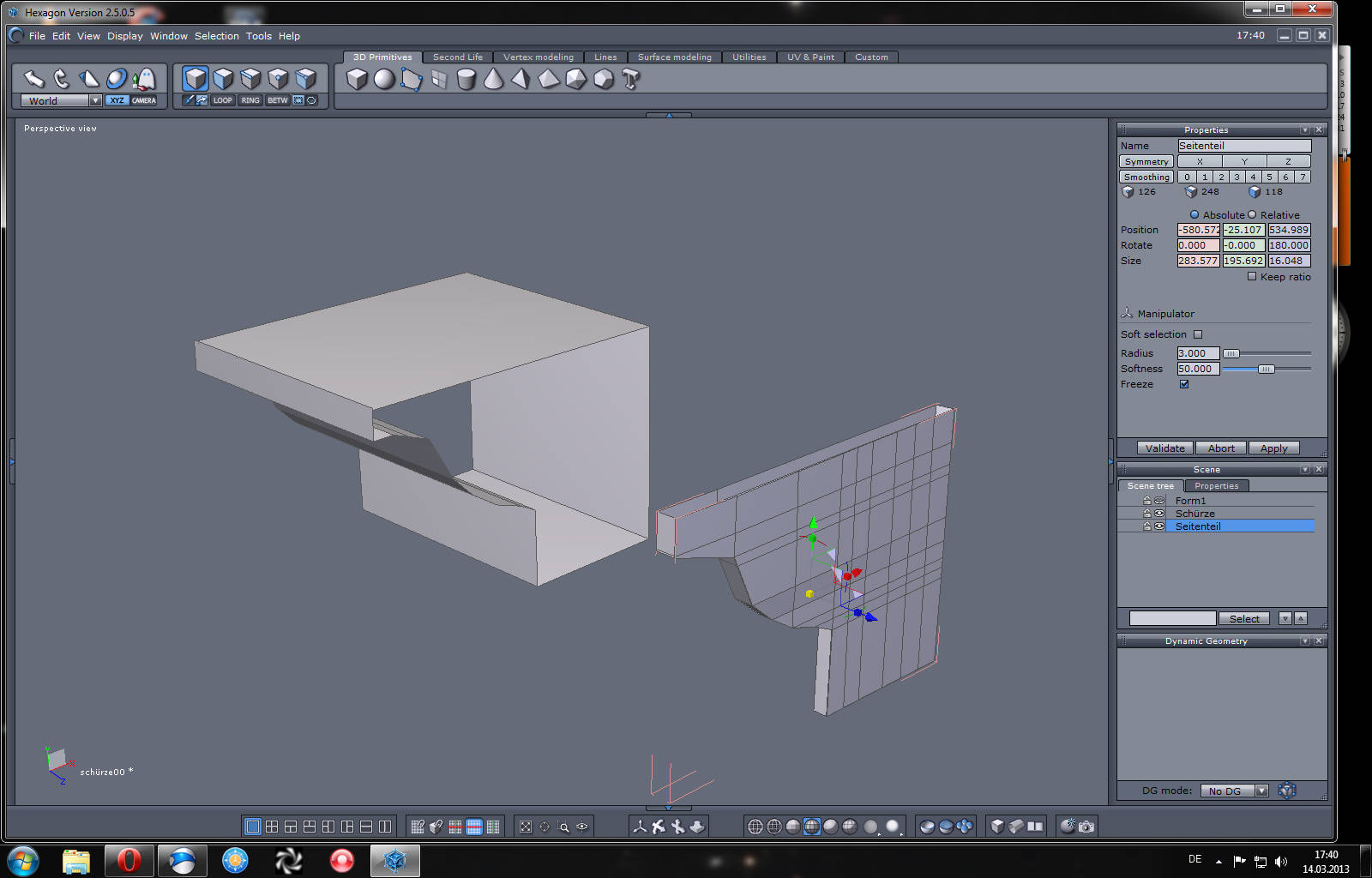Activate the rotate manipulator tool

pyautogui.click(x=61, y=80)
